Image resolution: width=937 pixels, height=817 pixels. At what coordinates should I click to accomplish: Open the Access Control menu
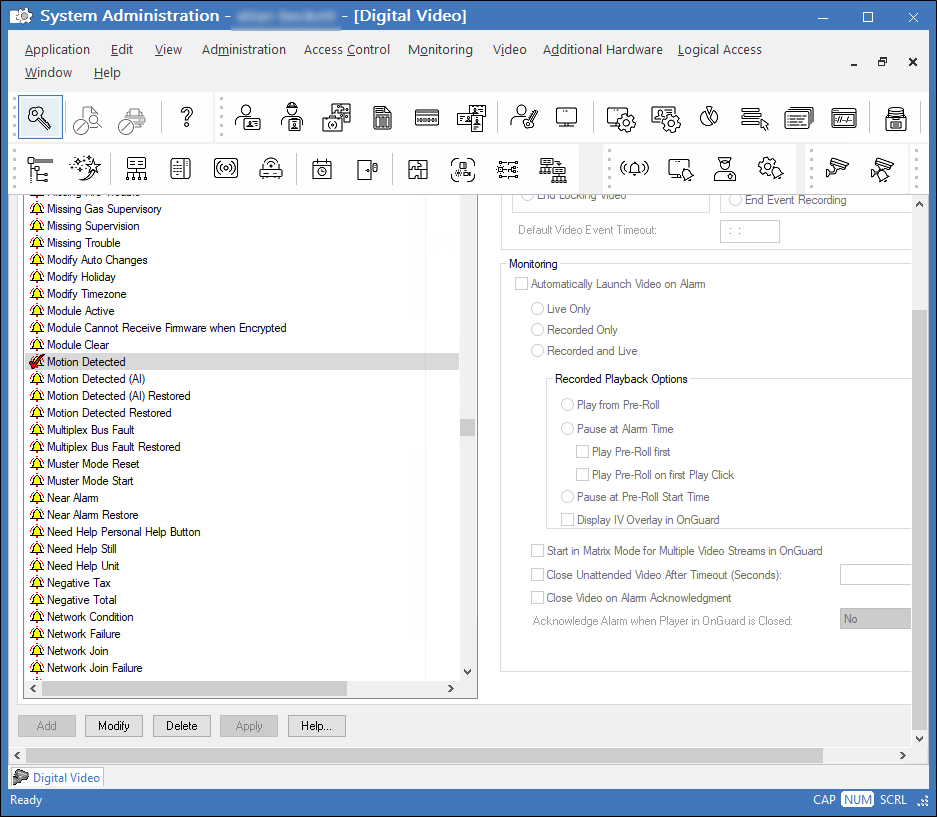(347, 50)
